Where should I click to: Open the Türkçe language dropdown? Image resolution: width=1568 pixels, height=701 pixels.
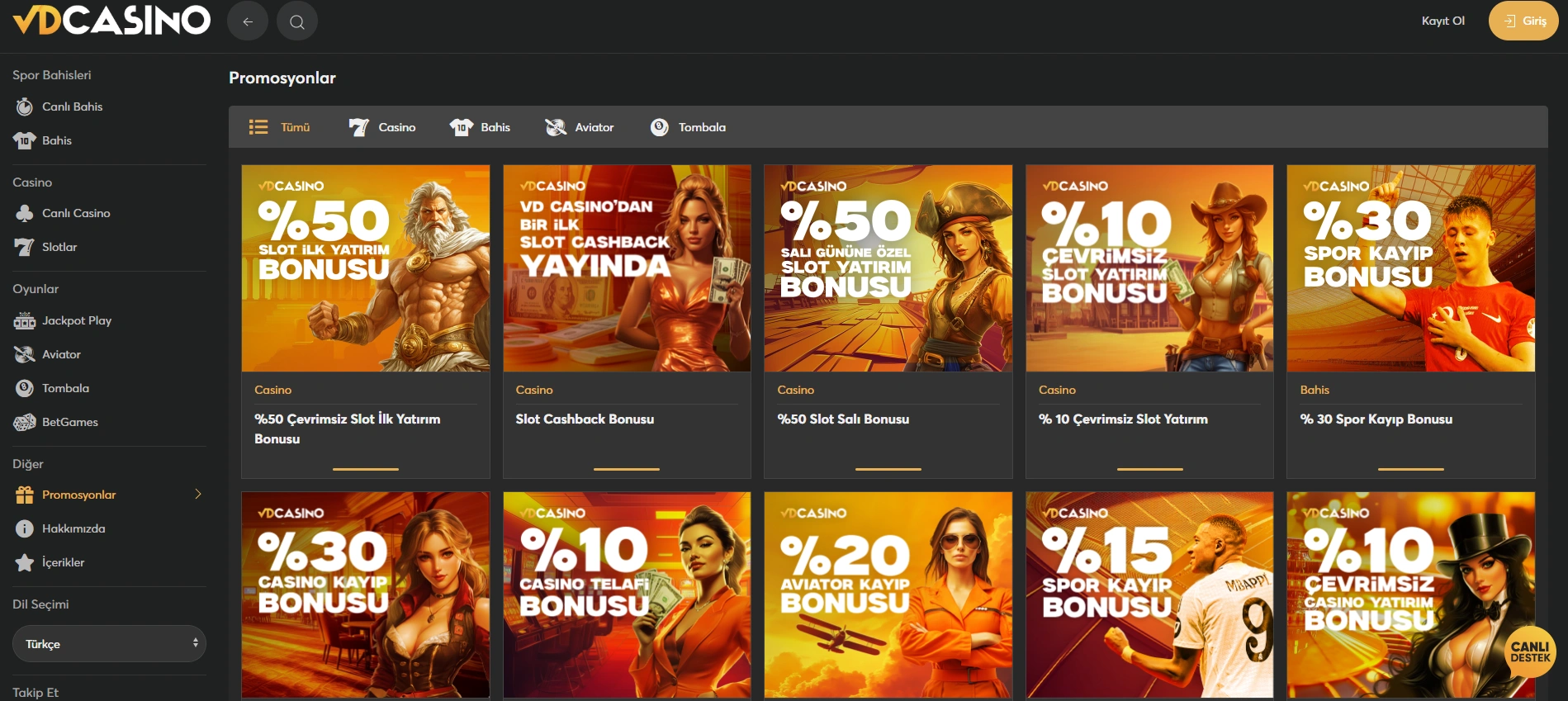(x=109, y=643)
